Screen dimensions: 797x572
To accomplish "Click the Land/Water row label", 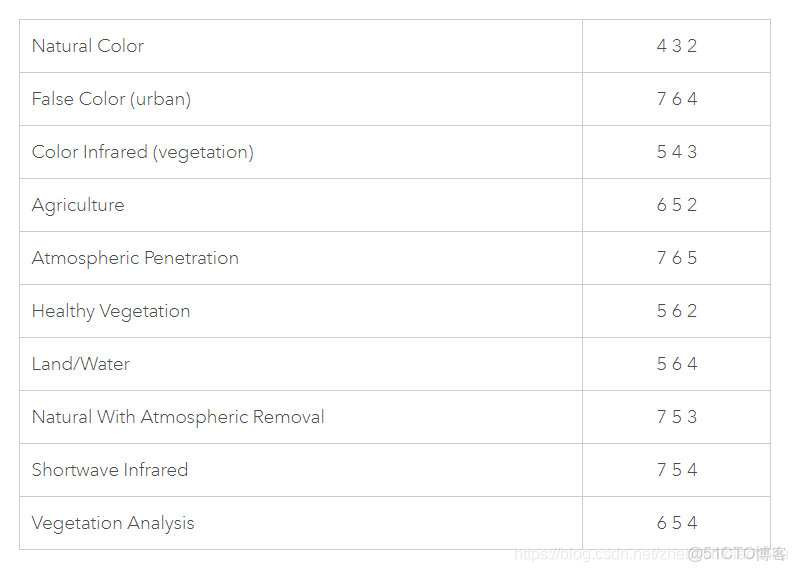I will tap(81, 364).
